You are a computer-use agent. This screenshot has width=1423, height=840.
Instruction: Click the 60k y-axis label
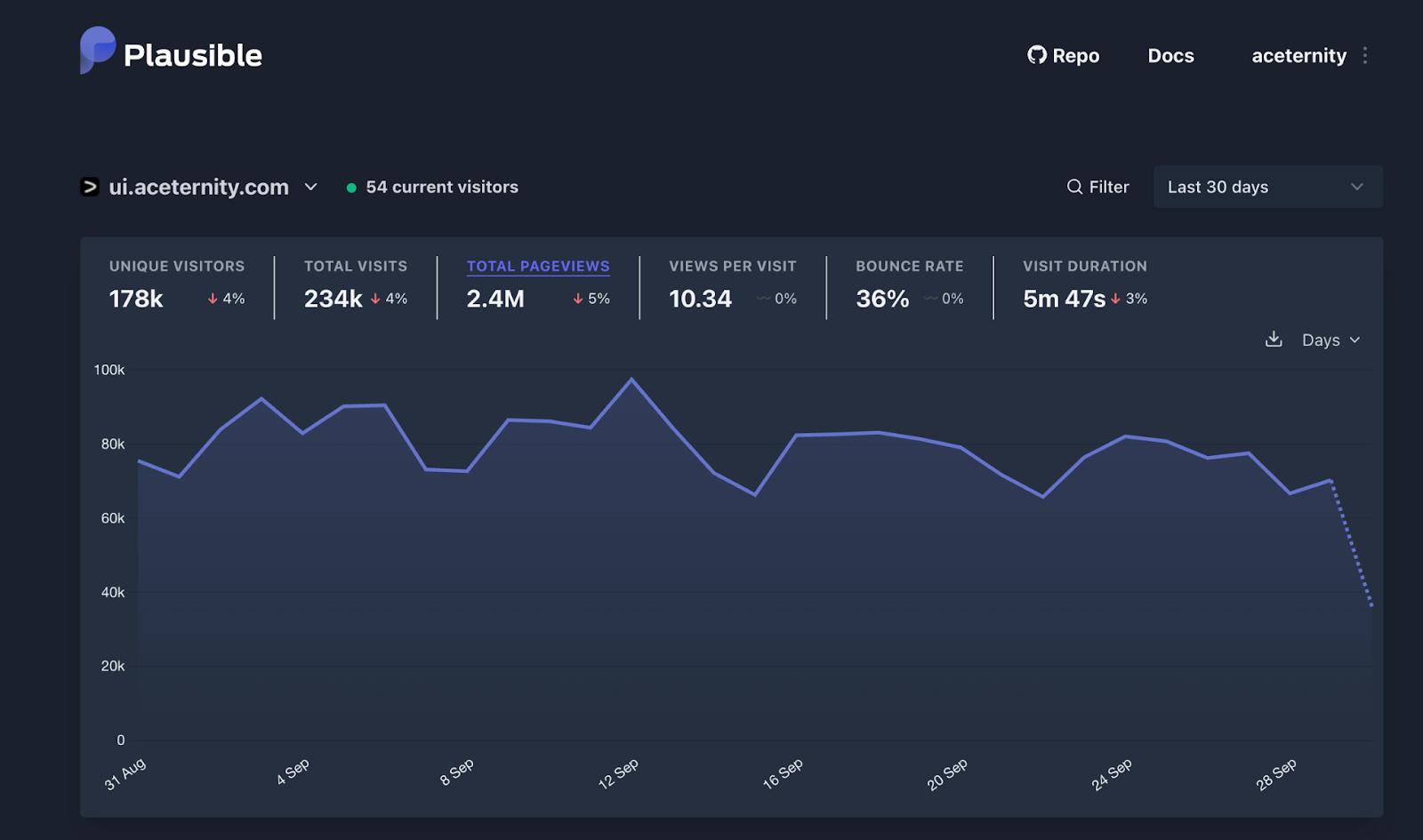pos(113,518)
